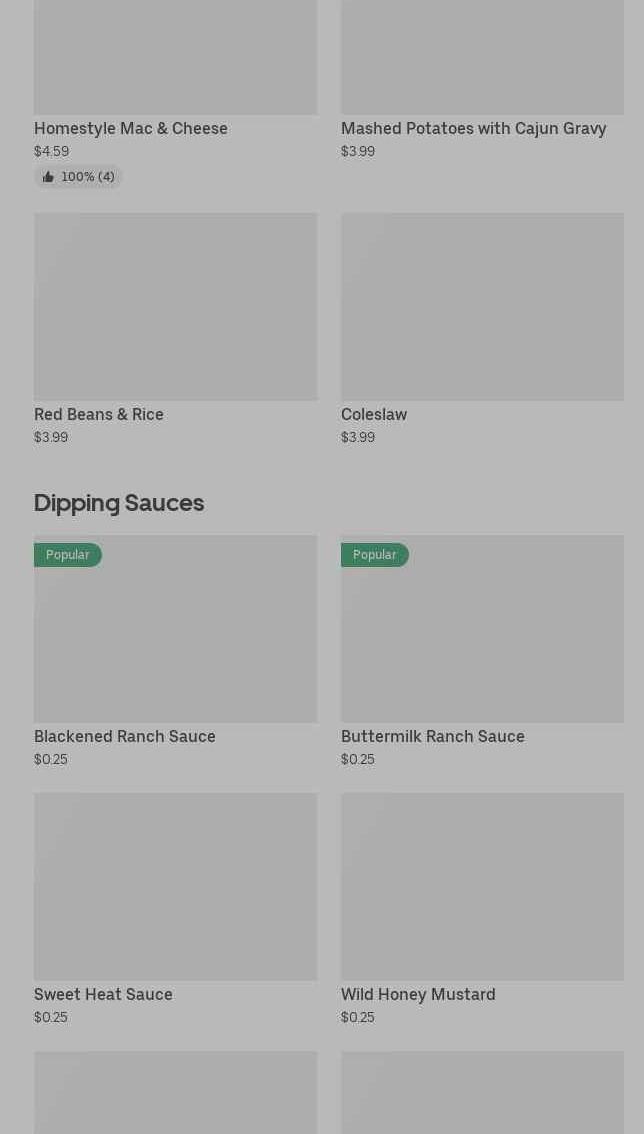Open the Coleslaw item photo

(482, 306)
